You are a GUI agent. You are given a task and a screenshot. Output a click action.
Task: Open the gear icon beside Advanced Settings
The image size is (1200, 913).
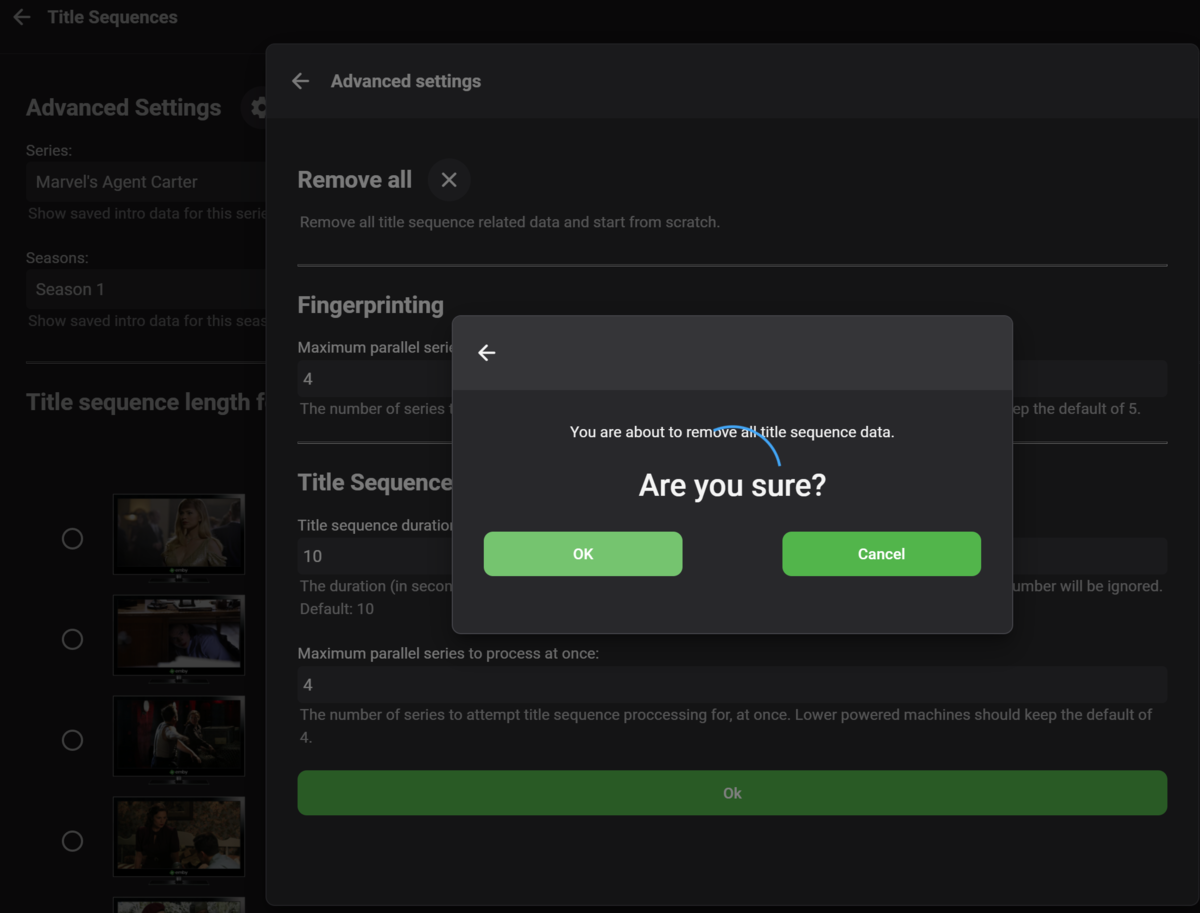pyautogui.click(x=256, y=108)
